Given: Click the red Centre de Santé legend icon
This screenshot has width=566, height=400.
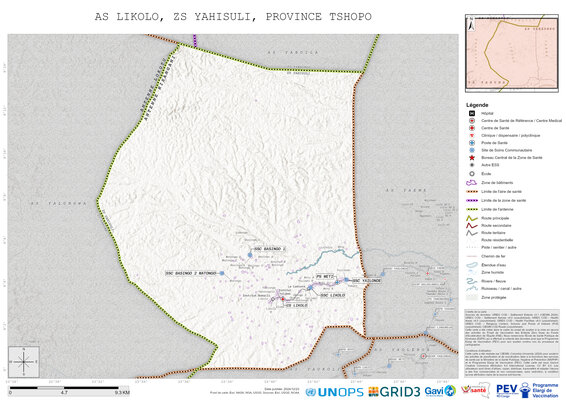Looking at the screenshot, I should coord(472,128).
